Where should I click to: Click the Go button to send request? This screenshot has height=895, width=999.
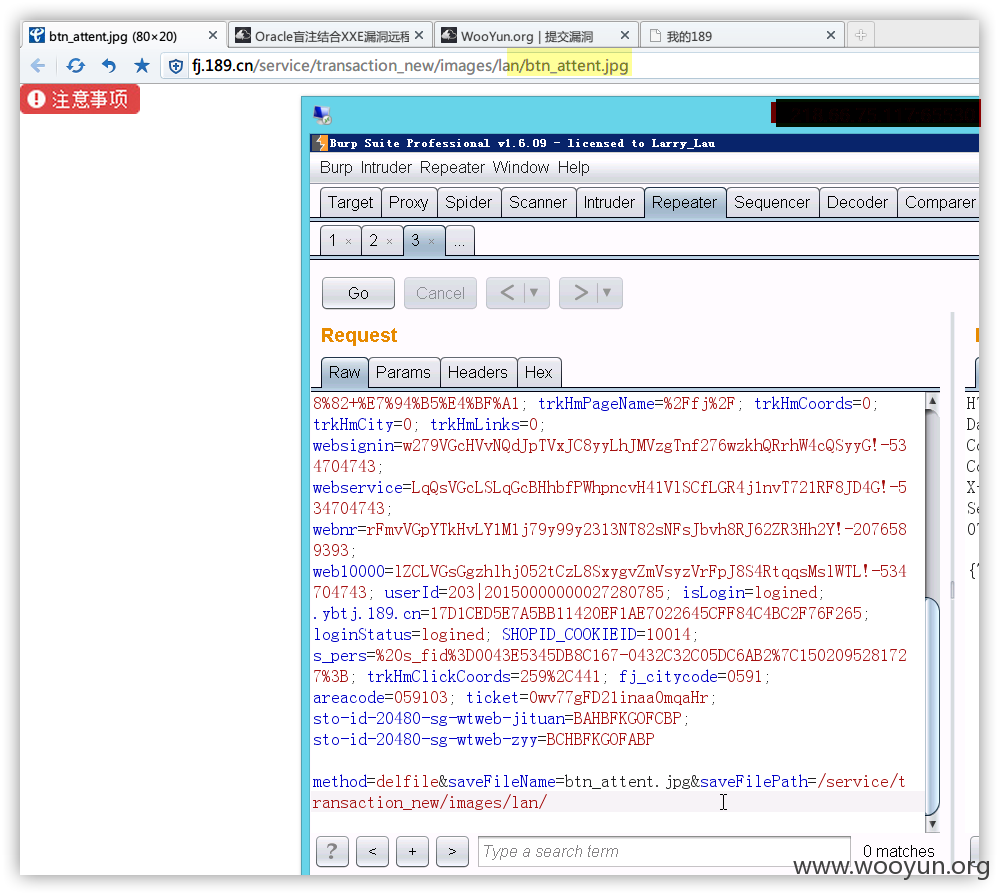point(358,293)
